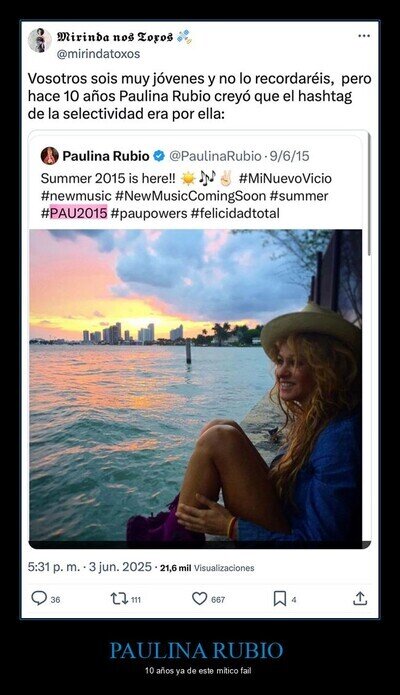Click the 5:31 p. m. timestamp

tap(54, 567)
